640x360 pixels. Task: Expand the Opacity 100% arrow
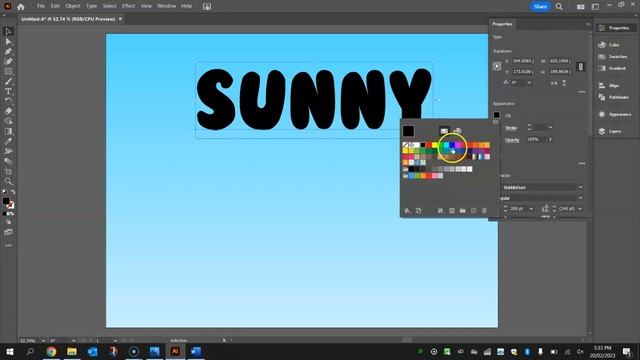tap(550, 140)
